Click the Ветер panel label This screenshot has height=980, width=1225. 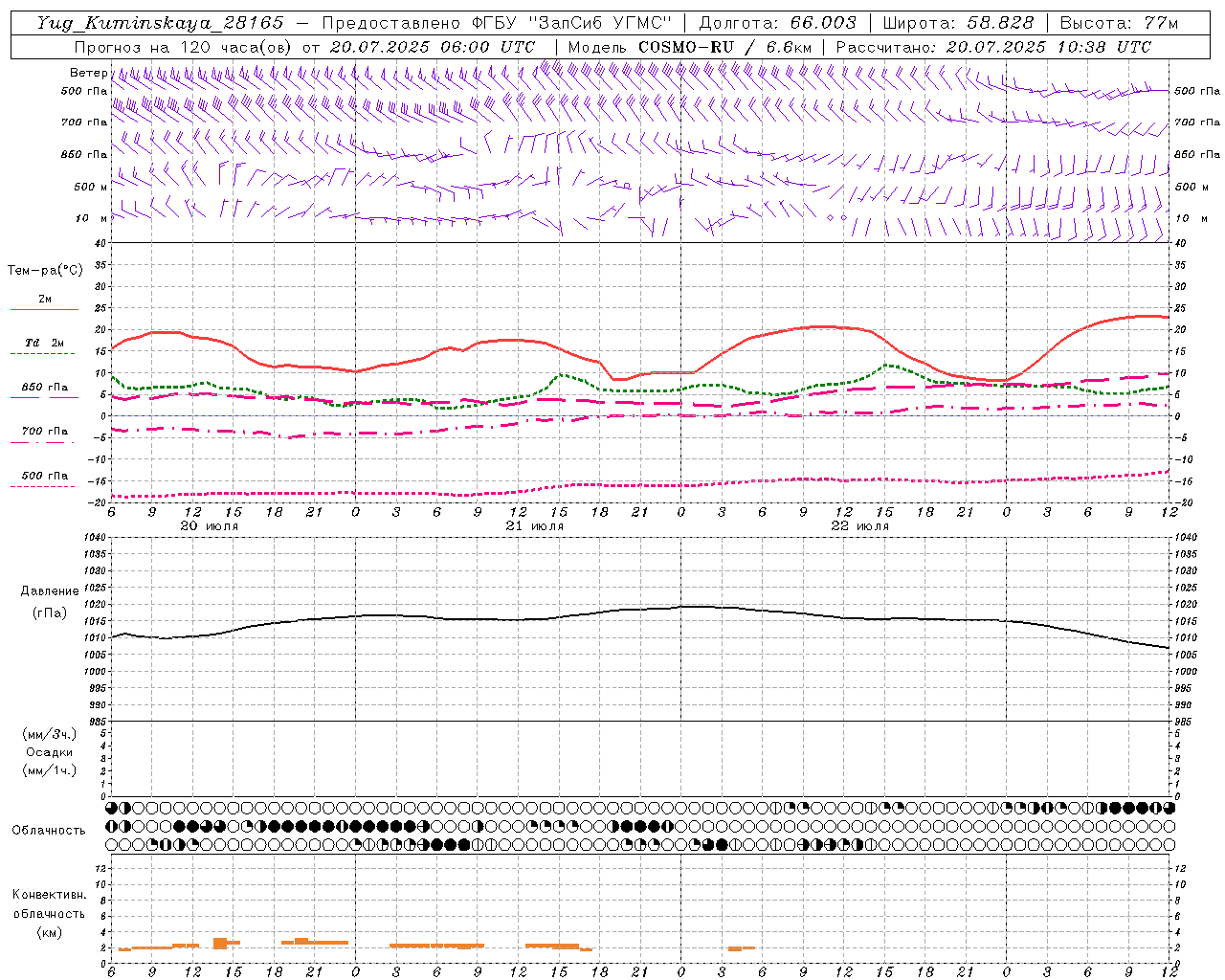click(88, 73)
